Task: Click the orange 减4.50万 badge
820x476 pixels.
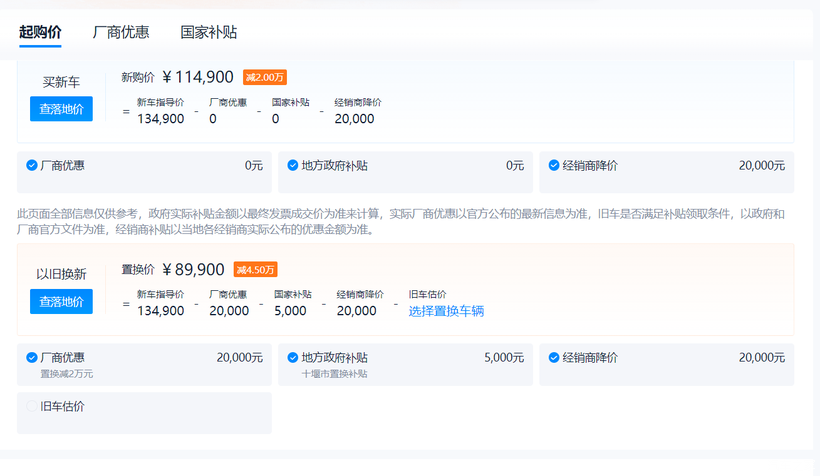Action: pos(255,269)
